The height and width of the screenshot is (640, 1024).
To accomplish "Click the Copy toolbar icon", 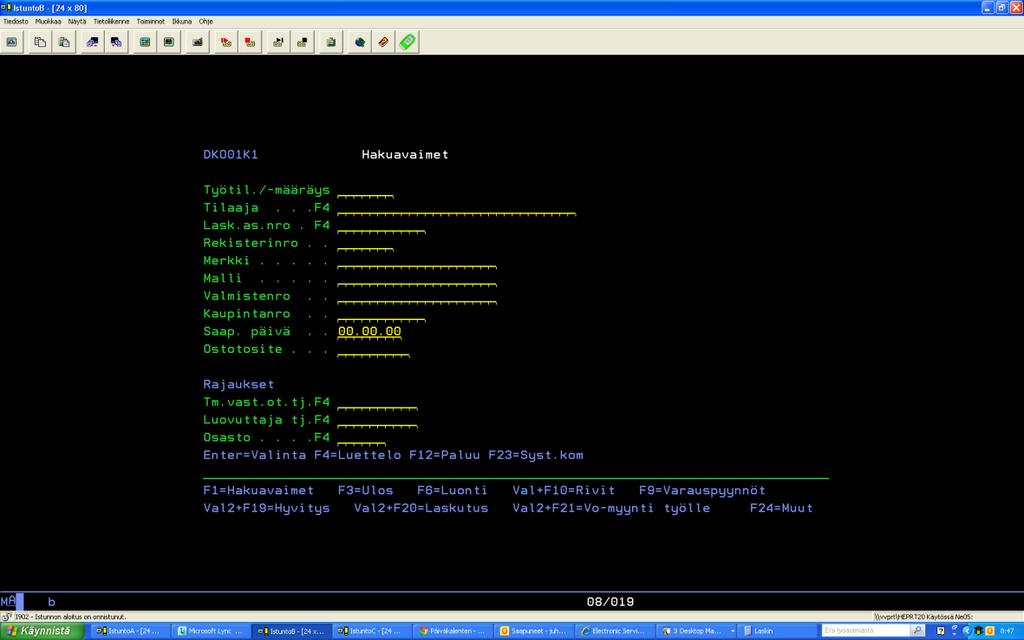I will (40, 42).
